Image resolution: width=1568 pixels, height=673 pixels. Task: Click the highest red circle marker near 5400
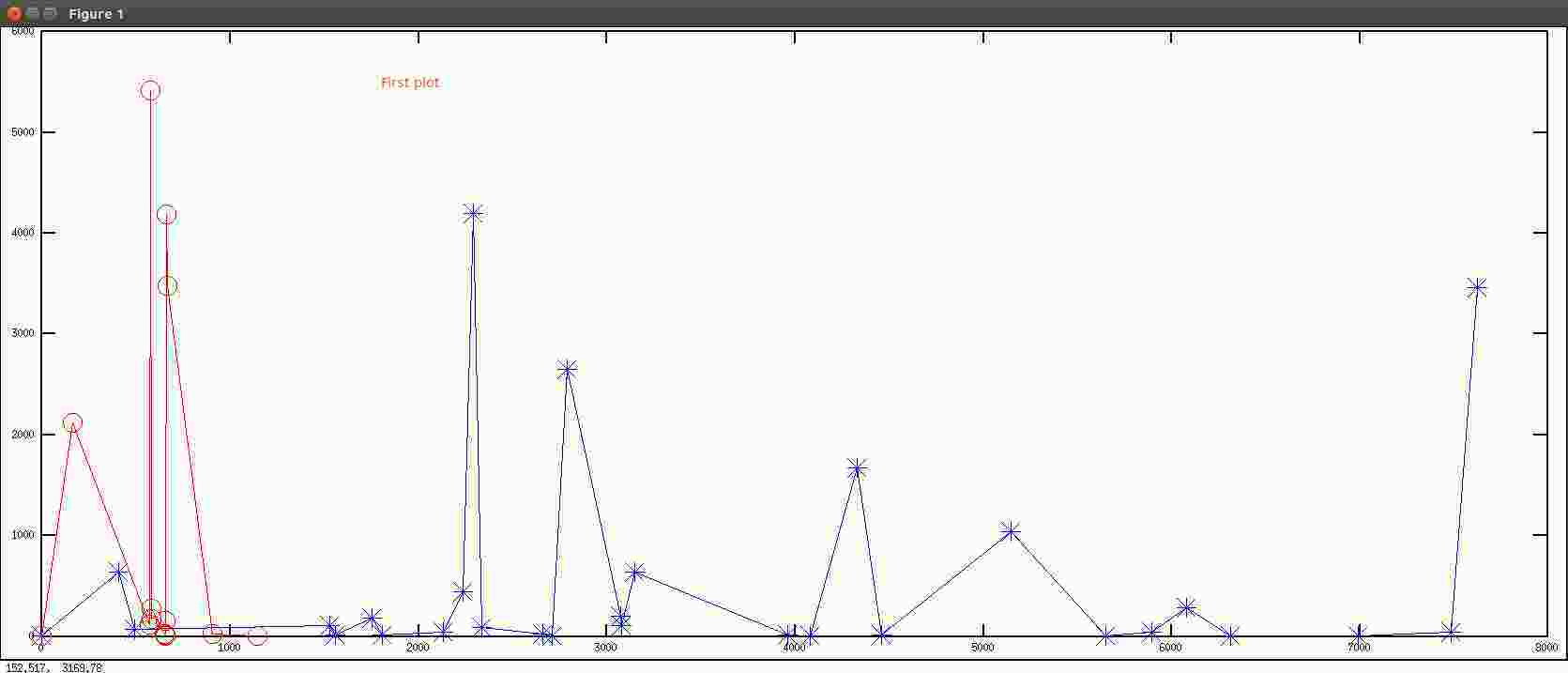pos(150,90)
